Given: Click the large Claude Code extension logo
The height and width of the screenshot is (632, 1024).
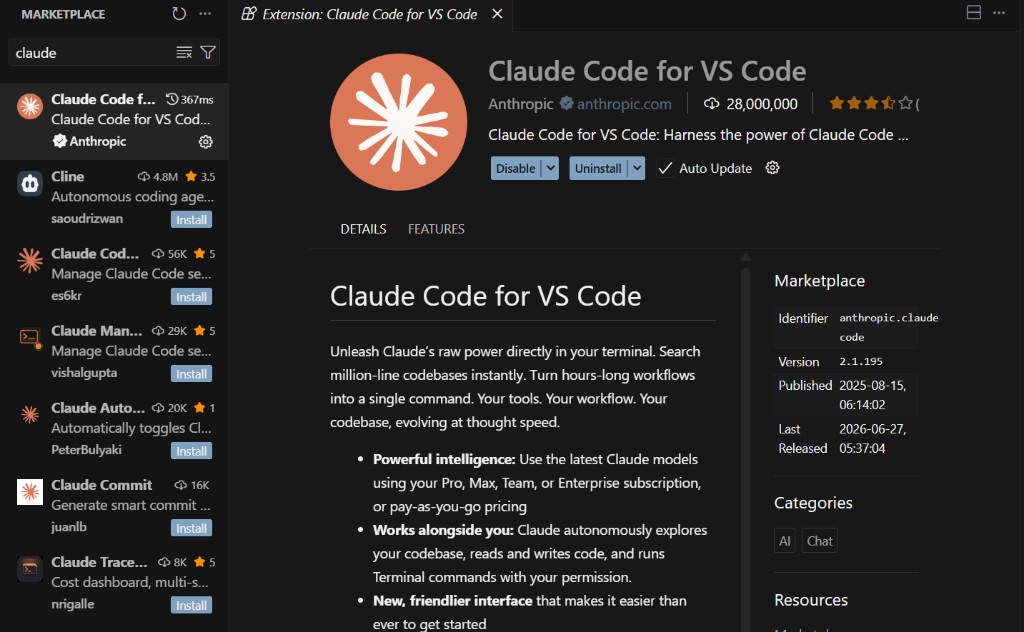Looking at the screenshot, I should pos(398,122).
